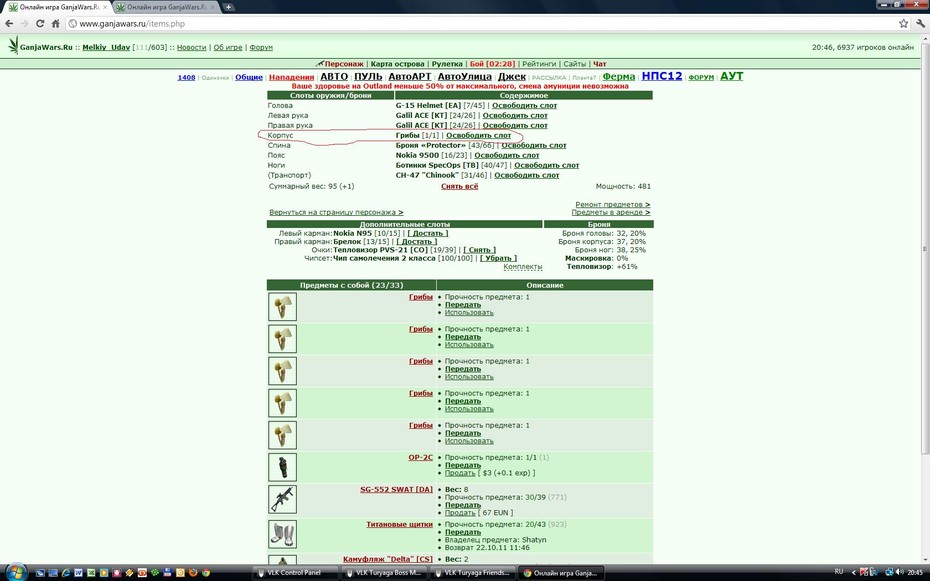Reload the page with refresh icon
Image resolution: width=930 pixels, height=581 pixels.
point(40,24)
